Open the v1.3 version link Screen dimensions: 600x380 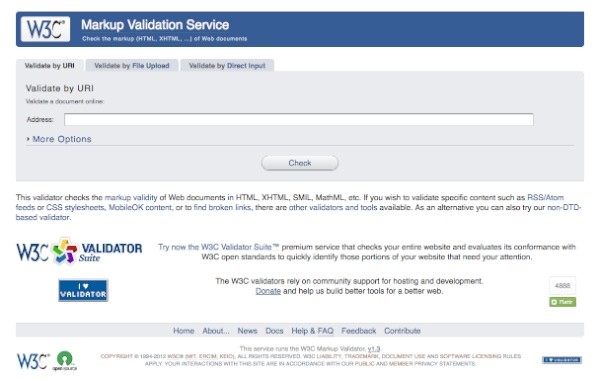(374, 349)
